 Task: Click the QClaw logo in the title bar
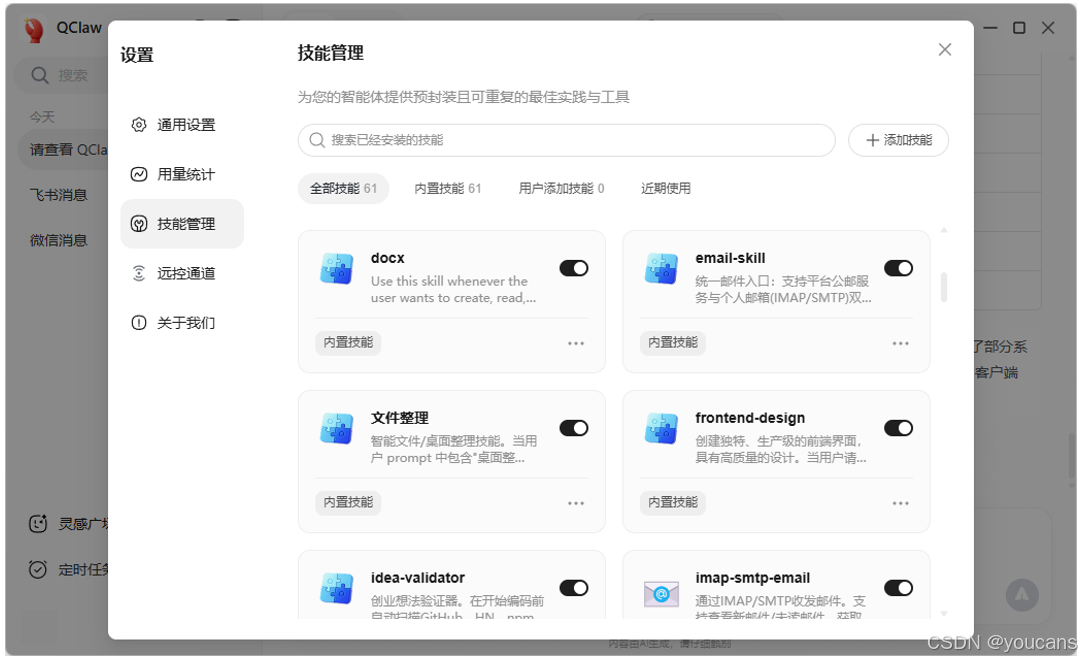34,28
